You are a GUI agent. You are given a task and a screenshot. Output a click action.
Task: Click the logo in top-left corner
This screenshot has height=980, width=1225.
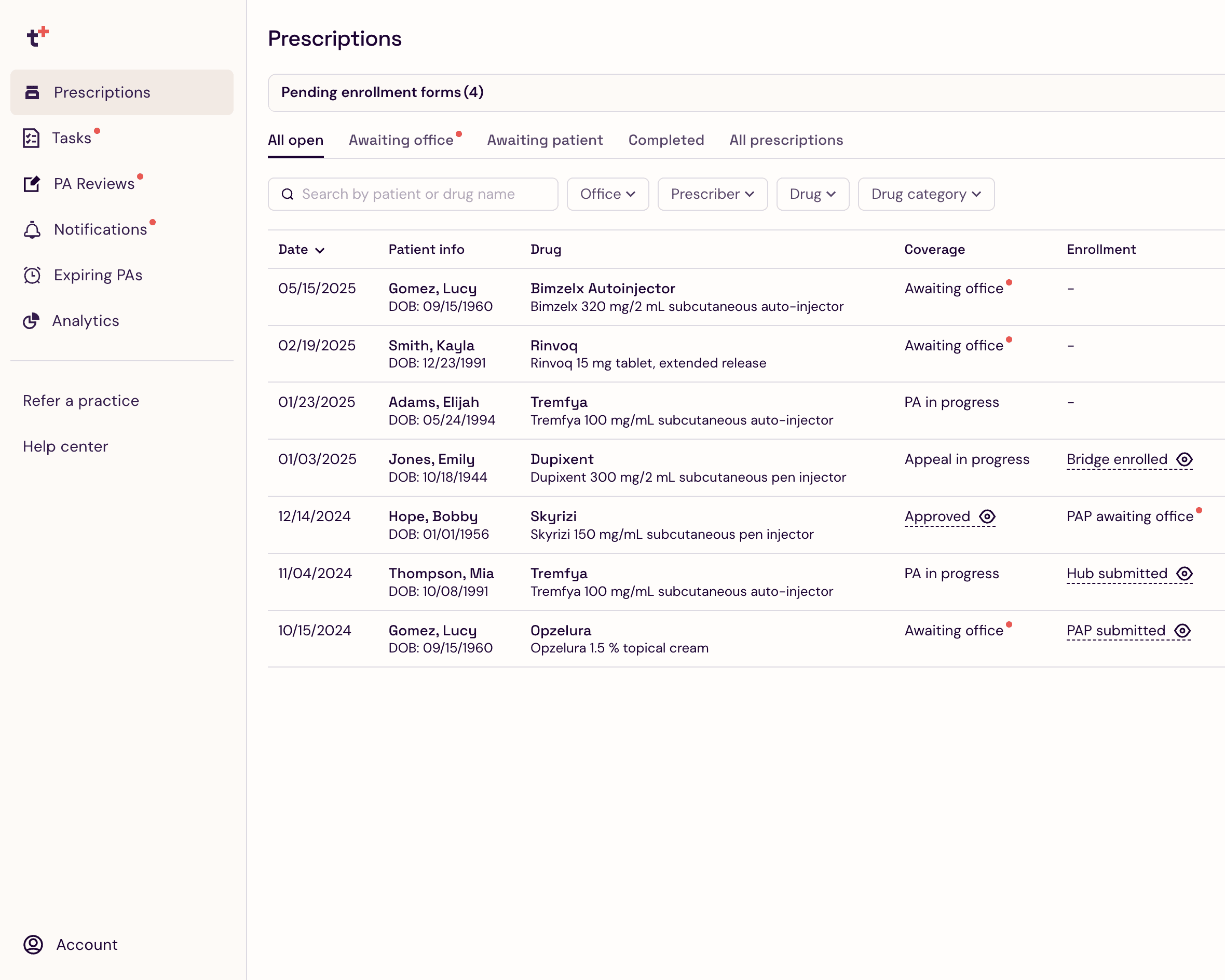37,36
